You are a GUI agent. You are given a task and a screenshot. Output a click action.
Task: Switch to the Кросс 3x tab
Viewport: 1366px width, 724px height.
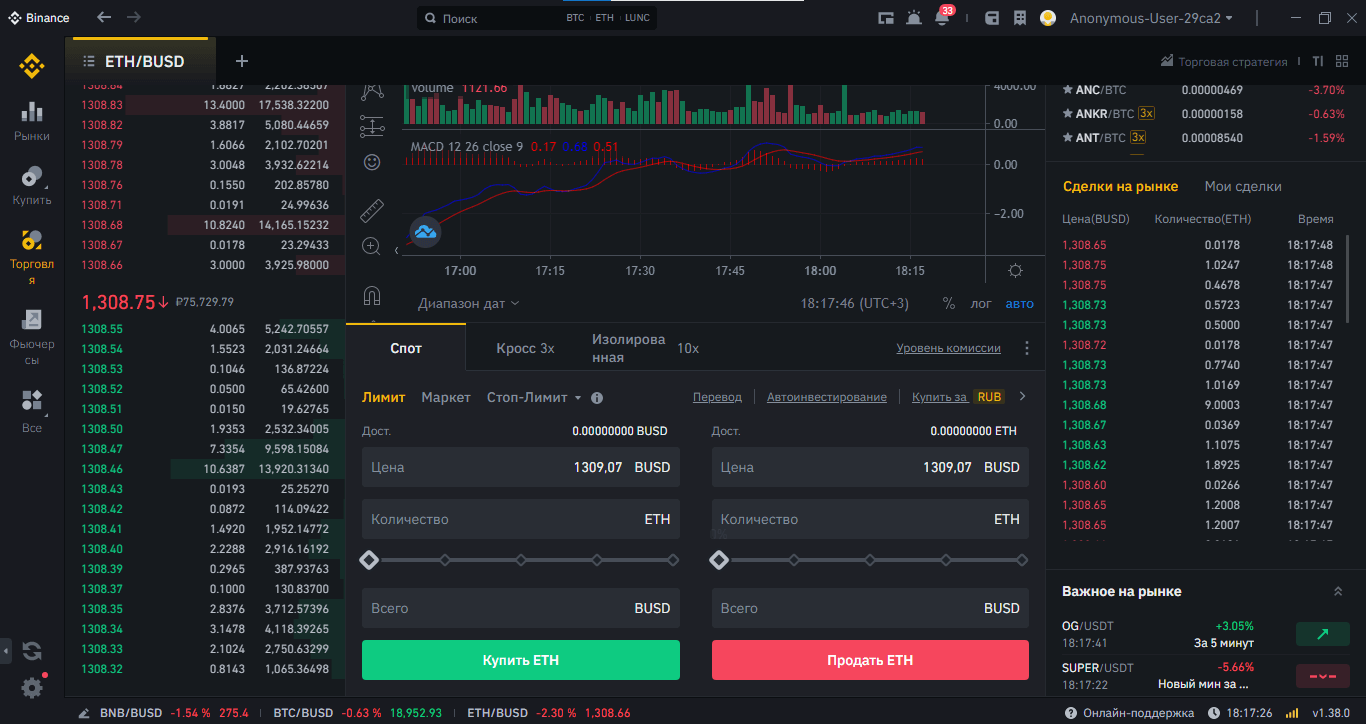(525, 348)
